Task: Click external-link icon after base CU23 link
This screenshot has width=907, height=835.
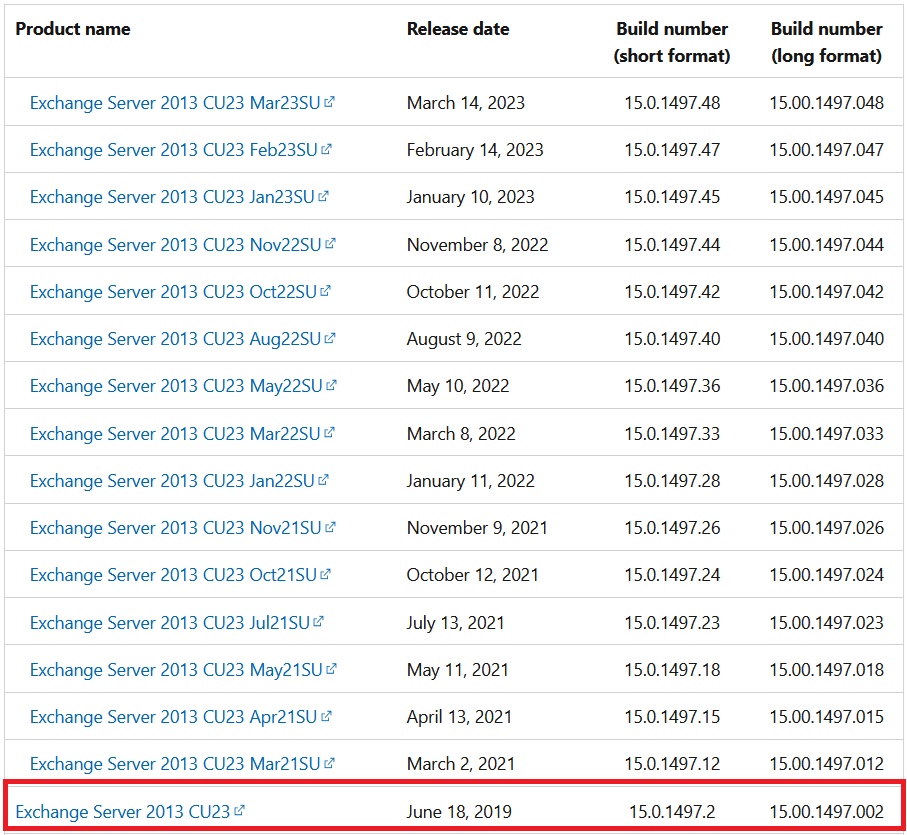Action: pos(239,810)
